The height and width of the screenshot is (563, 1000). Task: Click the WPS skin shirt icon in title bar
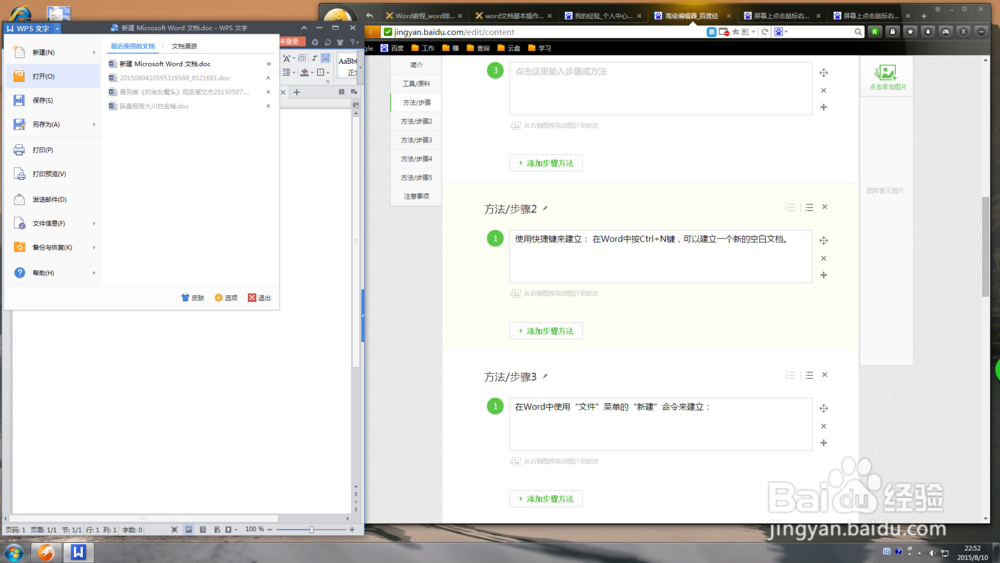tap(340, 42)
